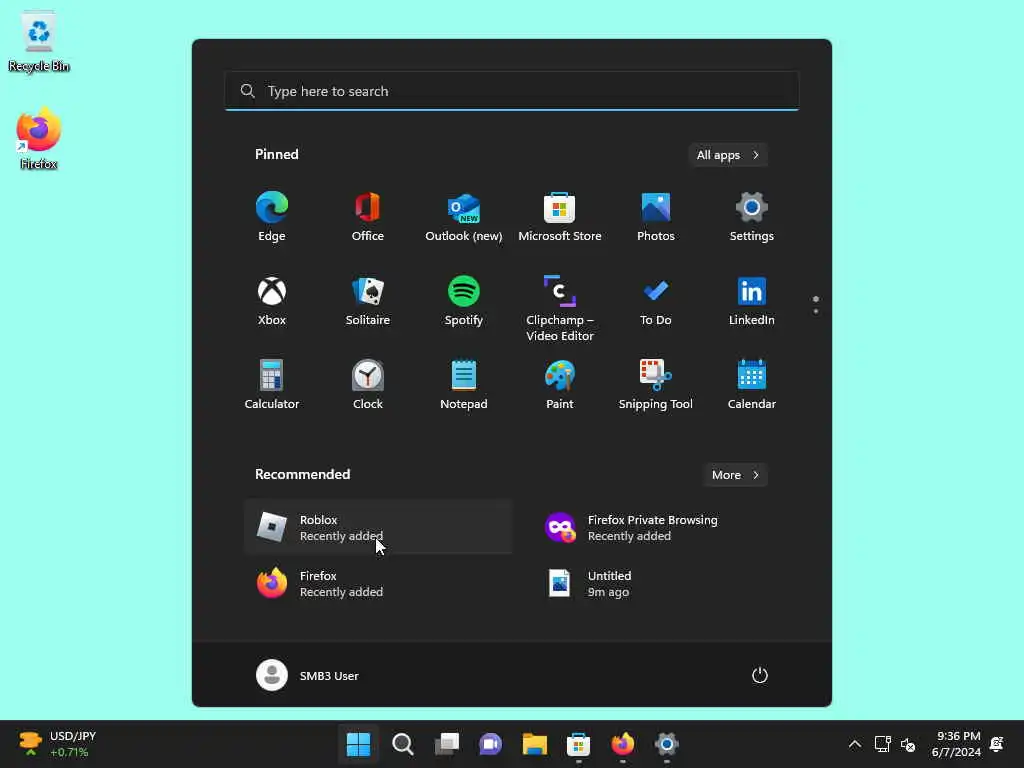Click the muted volume tray icon
This screenshot has height=768, width=1024.
pyautogui.click(x=908, y=744)
